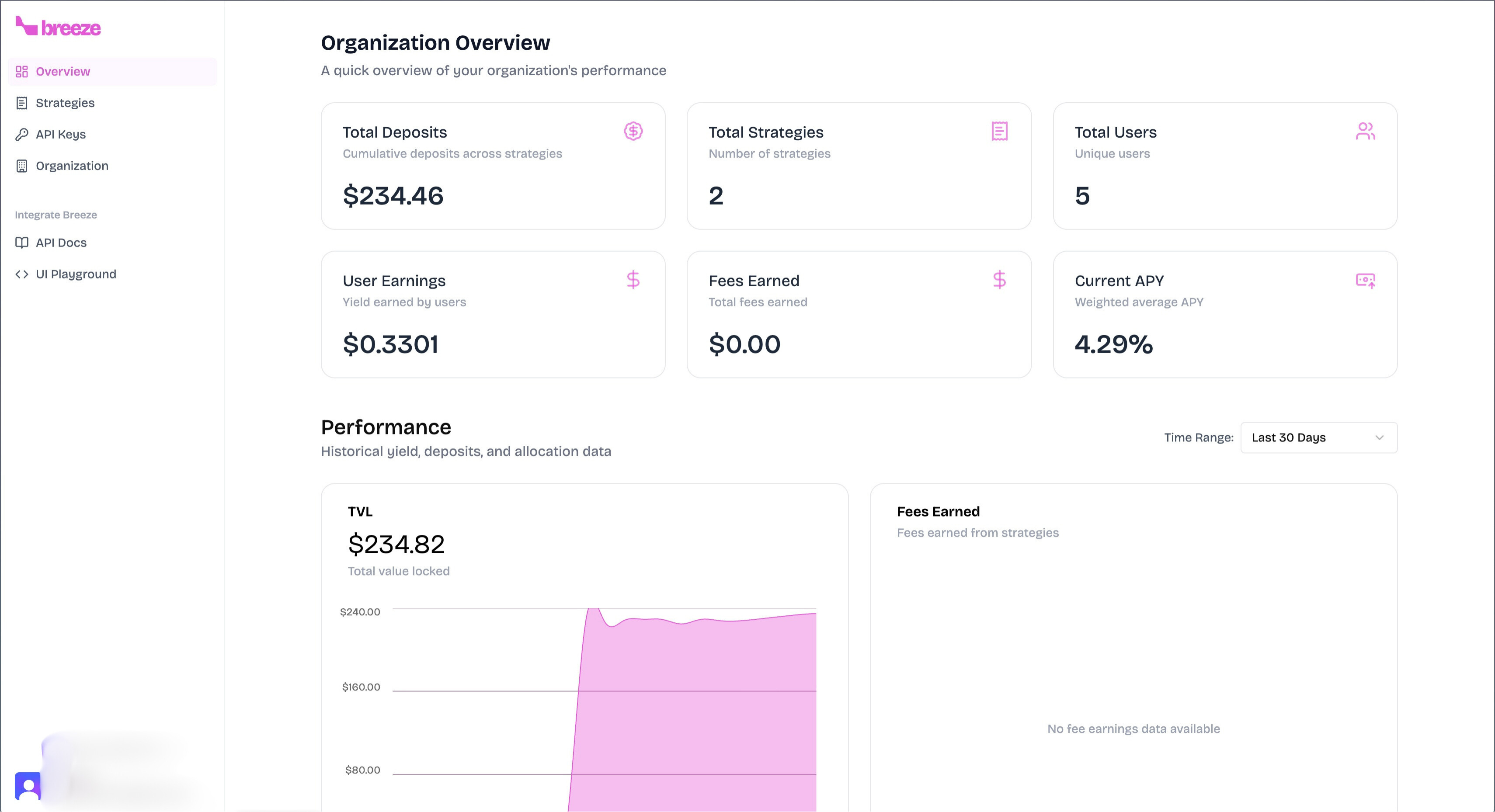
Task: Click the Organization building icon
Action: click(x=21, y=166)
